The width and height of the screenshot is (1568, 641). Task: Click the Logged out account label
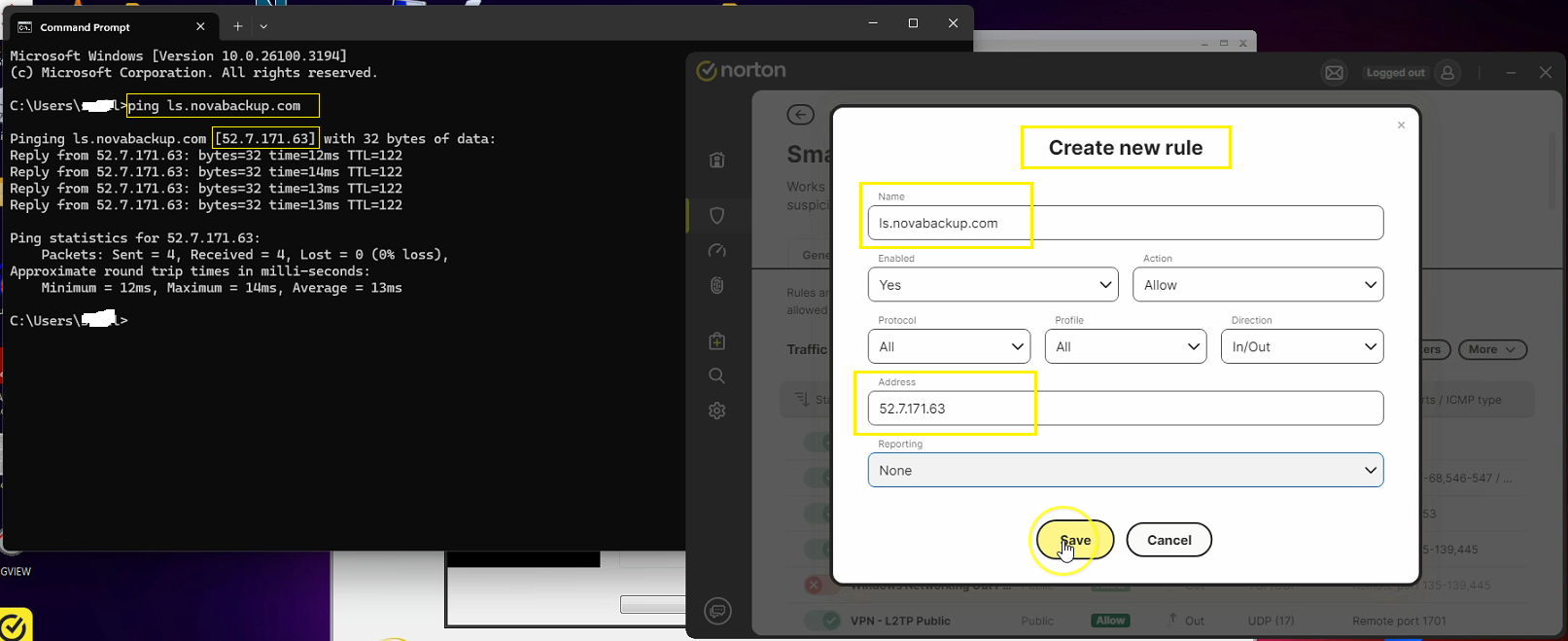pos(1395,73)
